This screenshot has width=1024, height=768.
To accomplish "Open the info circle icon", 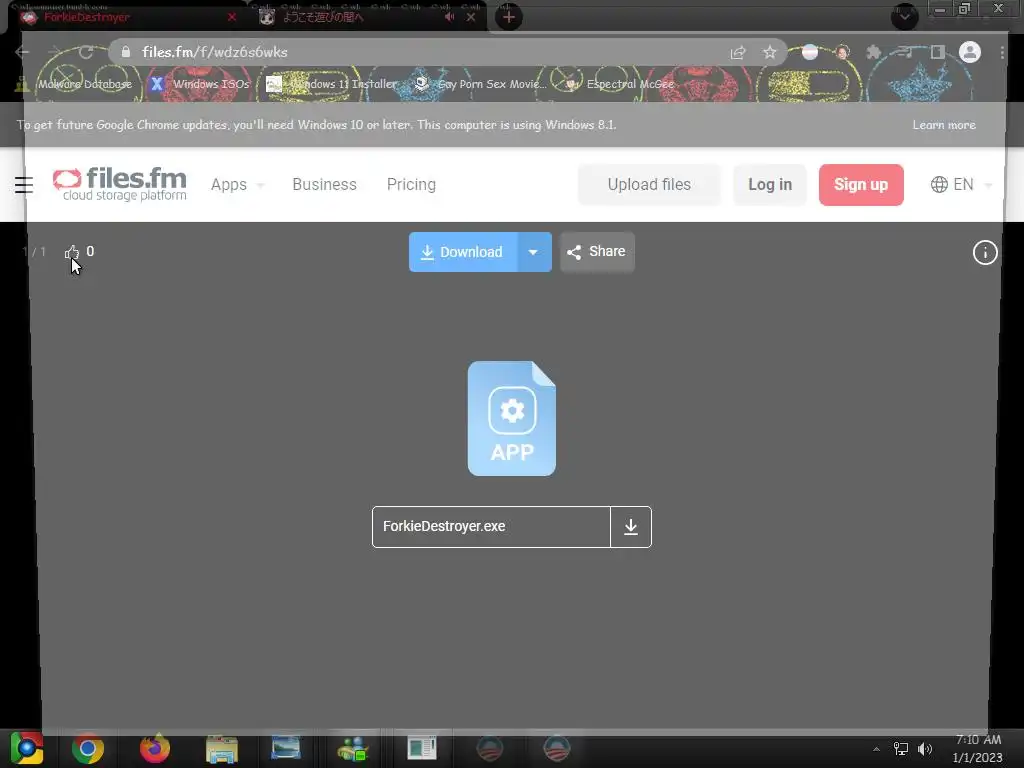I will 985,252.
